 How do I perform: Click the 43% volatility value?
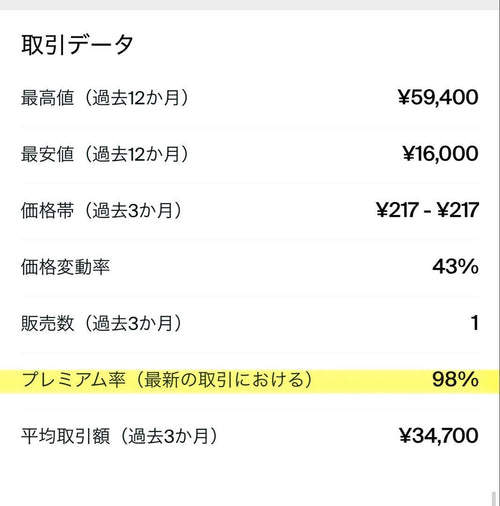(x=456, y=267)
